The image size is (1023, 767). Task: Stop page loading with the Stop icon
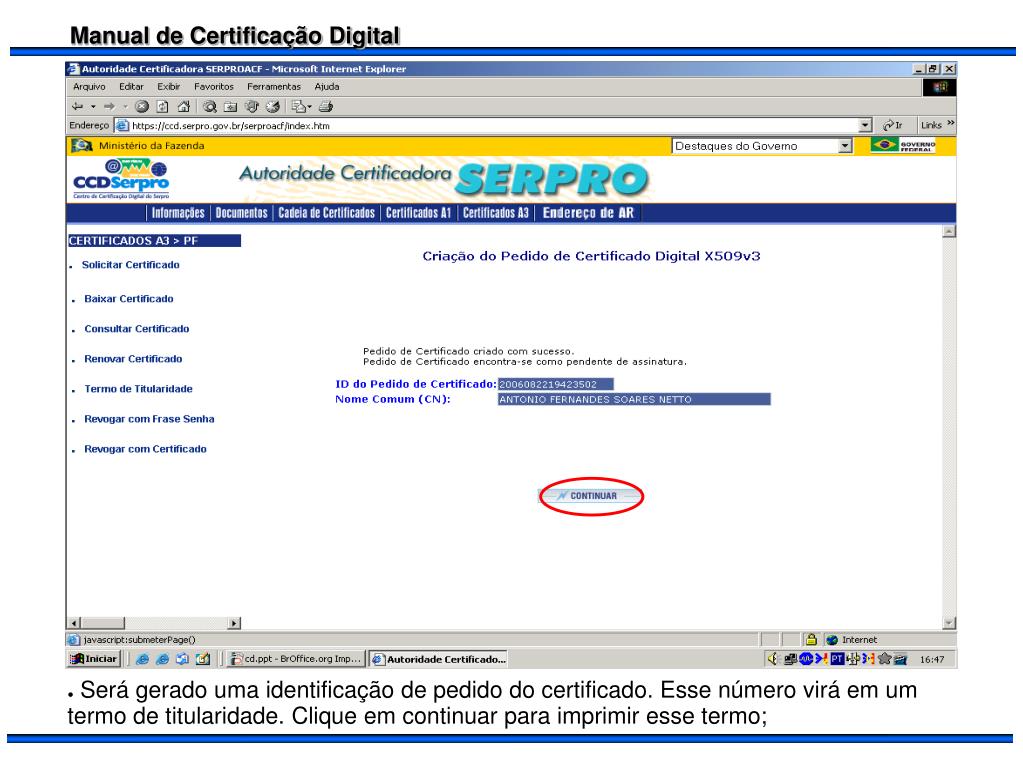(x=142, y=106)
